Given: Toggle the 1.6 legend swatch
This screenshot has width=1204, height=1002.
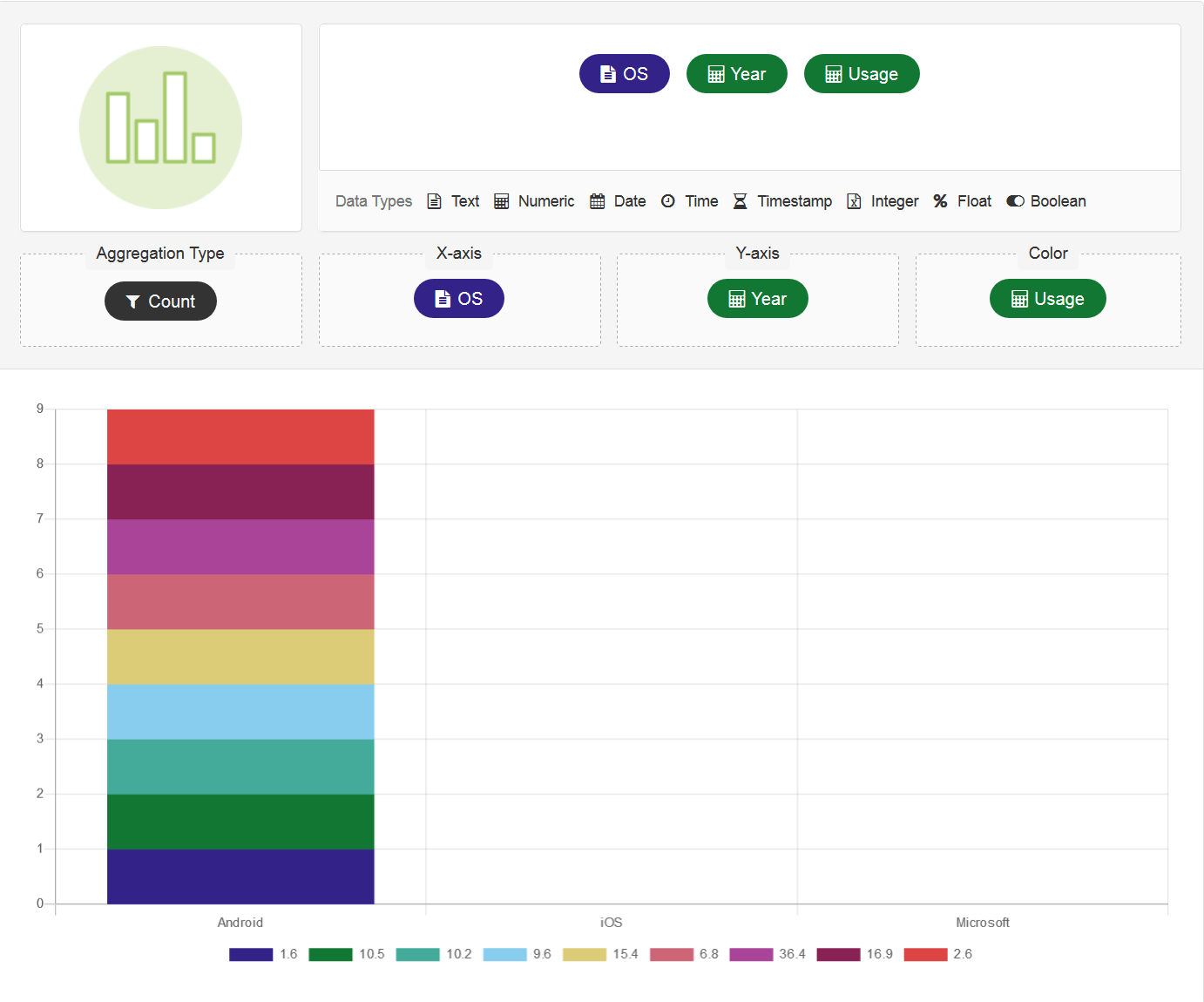Looking at the screenshot, I should [x=251, y=954].
